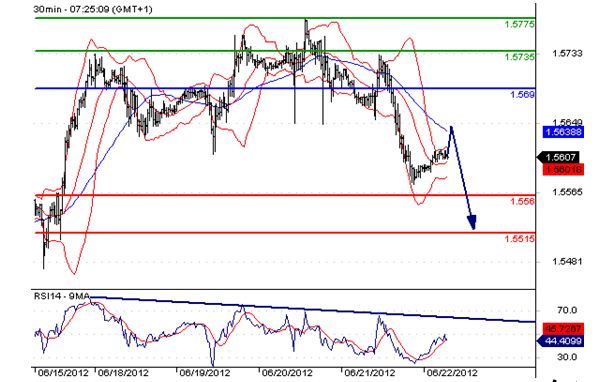The width and height of the screenshot is (615, 382).
Task: Click the red 1.5515 support label
Action: point(519,238)
